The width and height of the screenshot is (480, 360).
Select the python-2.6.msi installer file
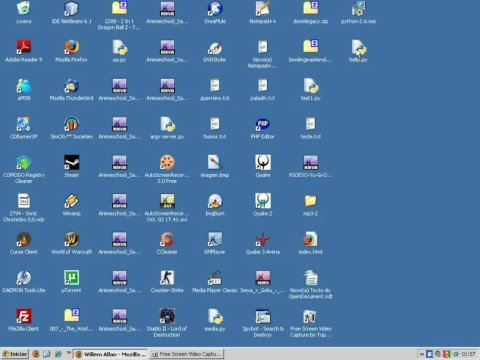point(358,12)
